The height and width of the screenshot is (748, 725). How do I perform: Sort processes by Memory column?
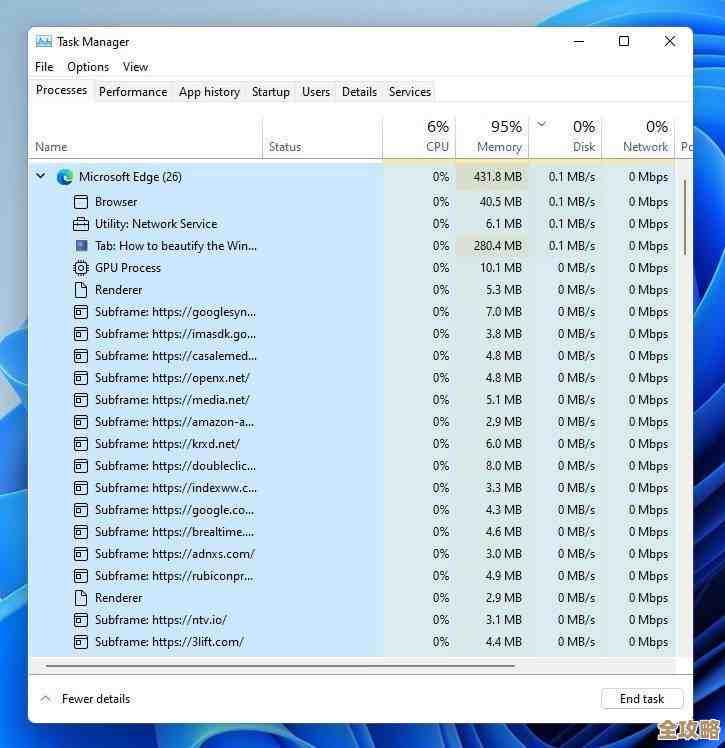point(492,137)
